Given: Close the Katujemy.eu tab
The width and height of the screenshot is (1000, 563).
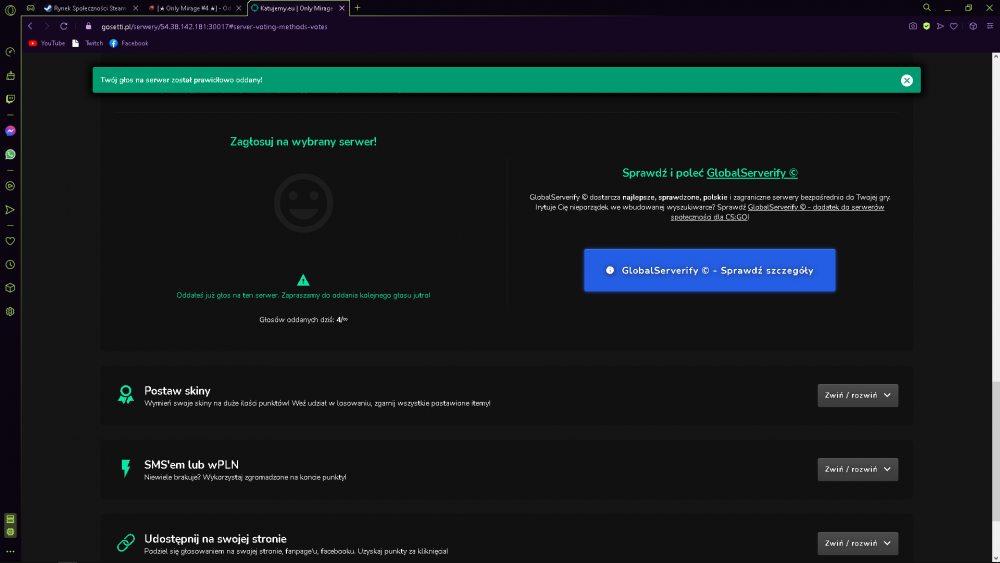Looking at the screenshot, I should (x=342, y=8).
